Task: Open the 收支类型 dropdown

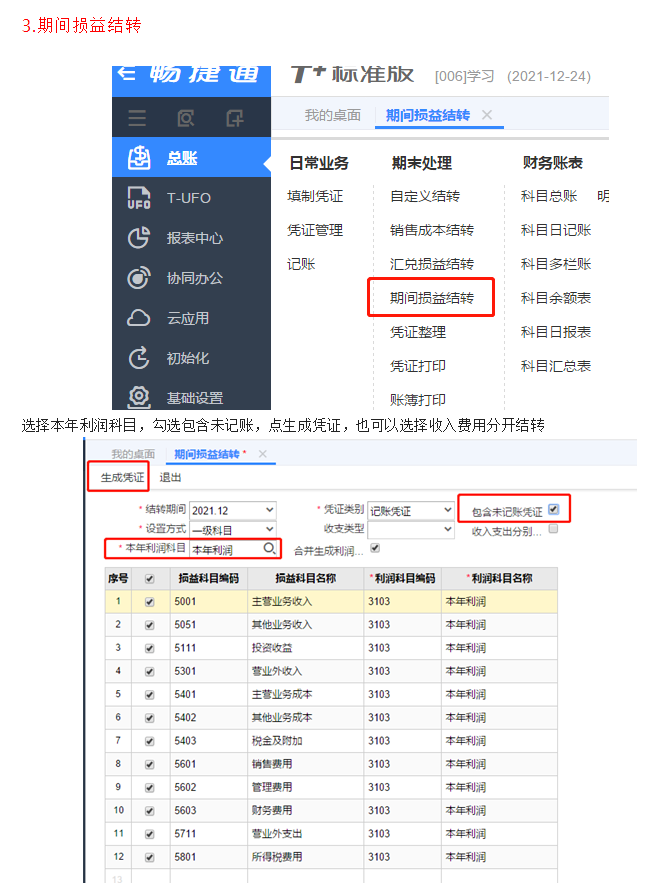Action: [x=411, y=530]
